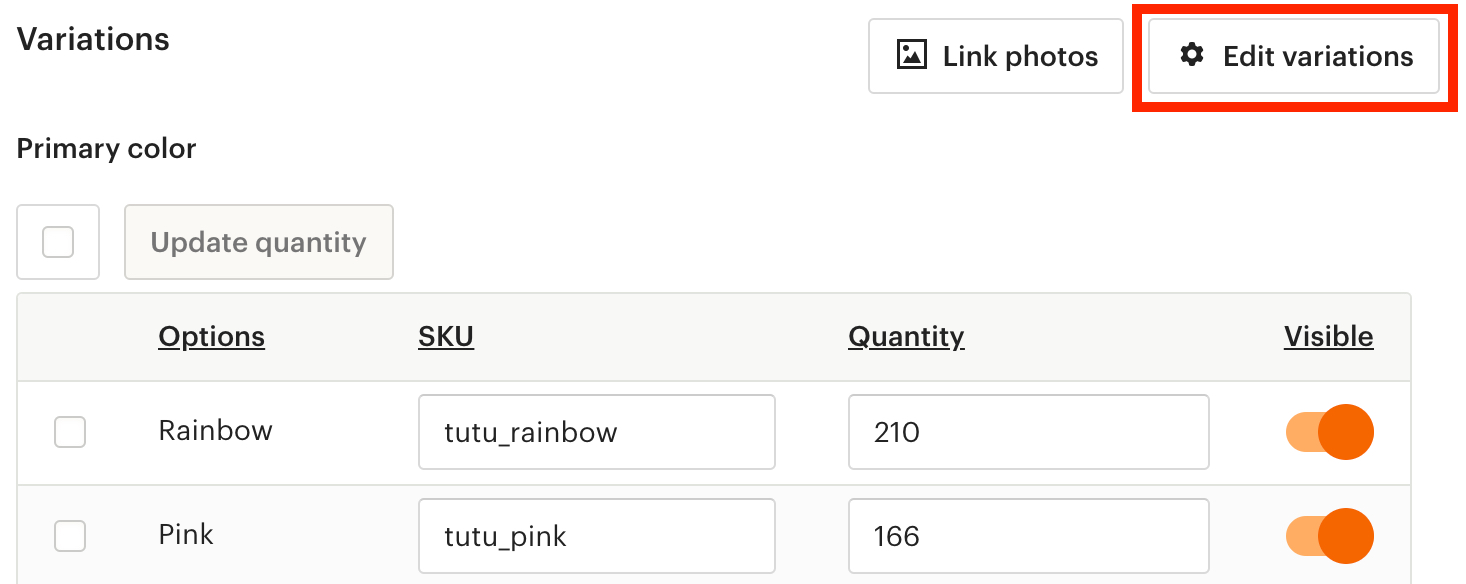Check the checkbox for the Rainbow variation
This screenshot has width=1466, height=584.
[69, 431]
